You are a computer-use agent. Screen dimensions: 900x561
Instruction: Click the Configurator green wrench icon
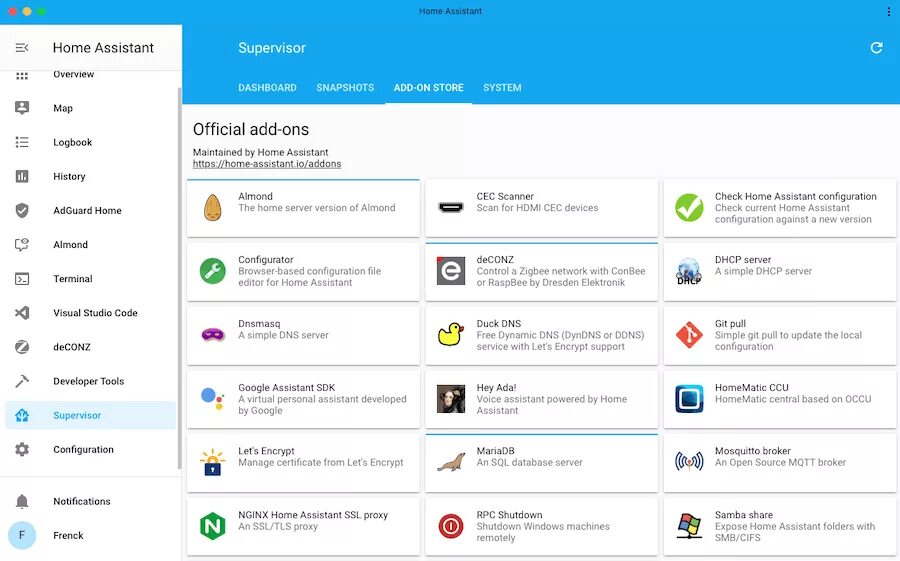tap(212, 270)
